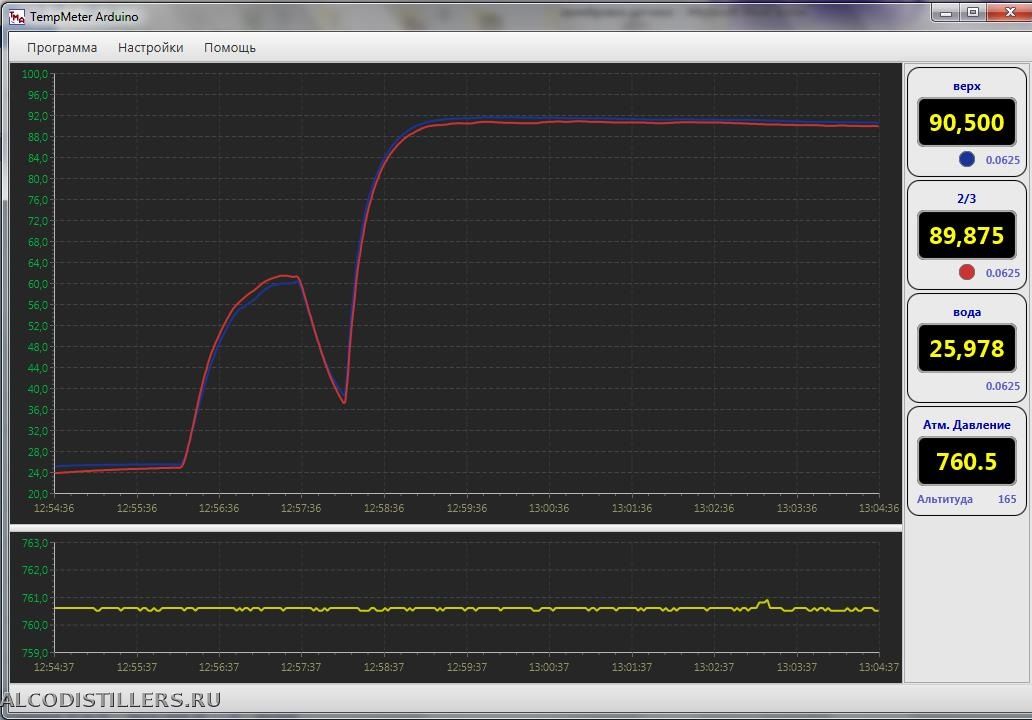Image resolution: width=1032 pixels, height=720 pixels.
Task: Click the 2/3 sensor label
Action: [x=966, y=199]
